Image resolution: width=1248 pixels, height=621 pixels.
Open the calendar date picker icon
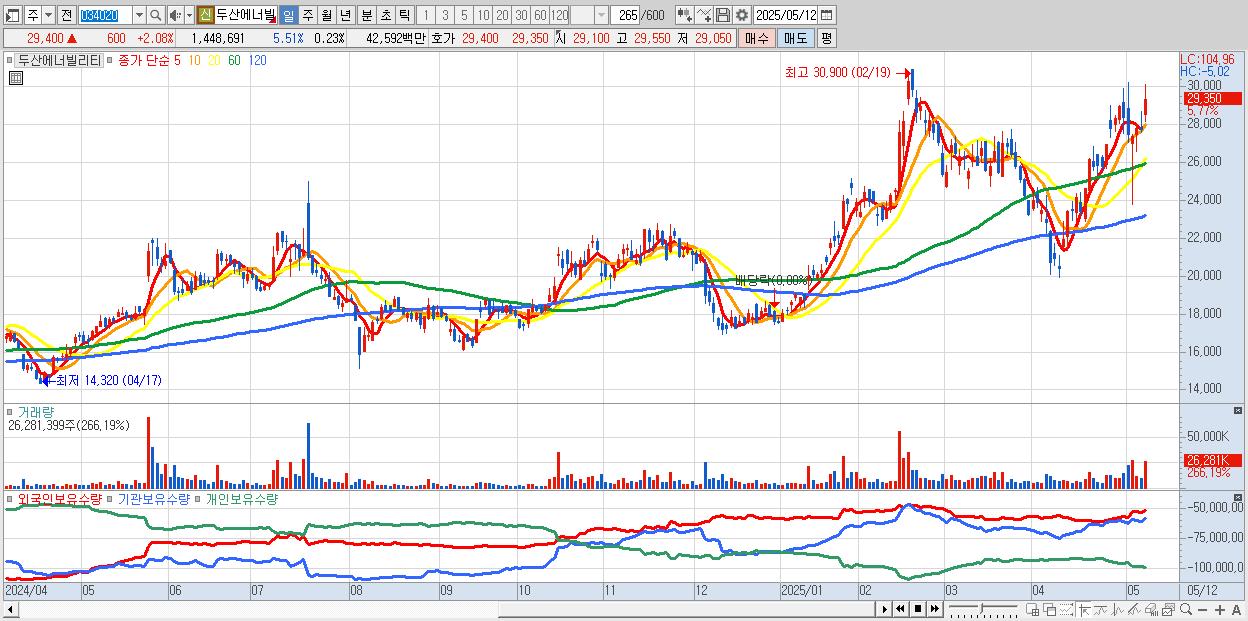point(826,15)
